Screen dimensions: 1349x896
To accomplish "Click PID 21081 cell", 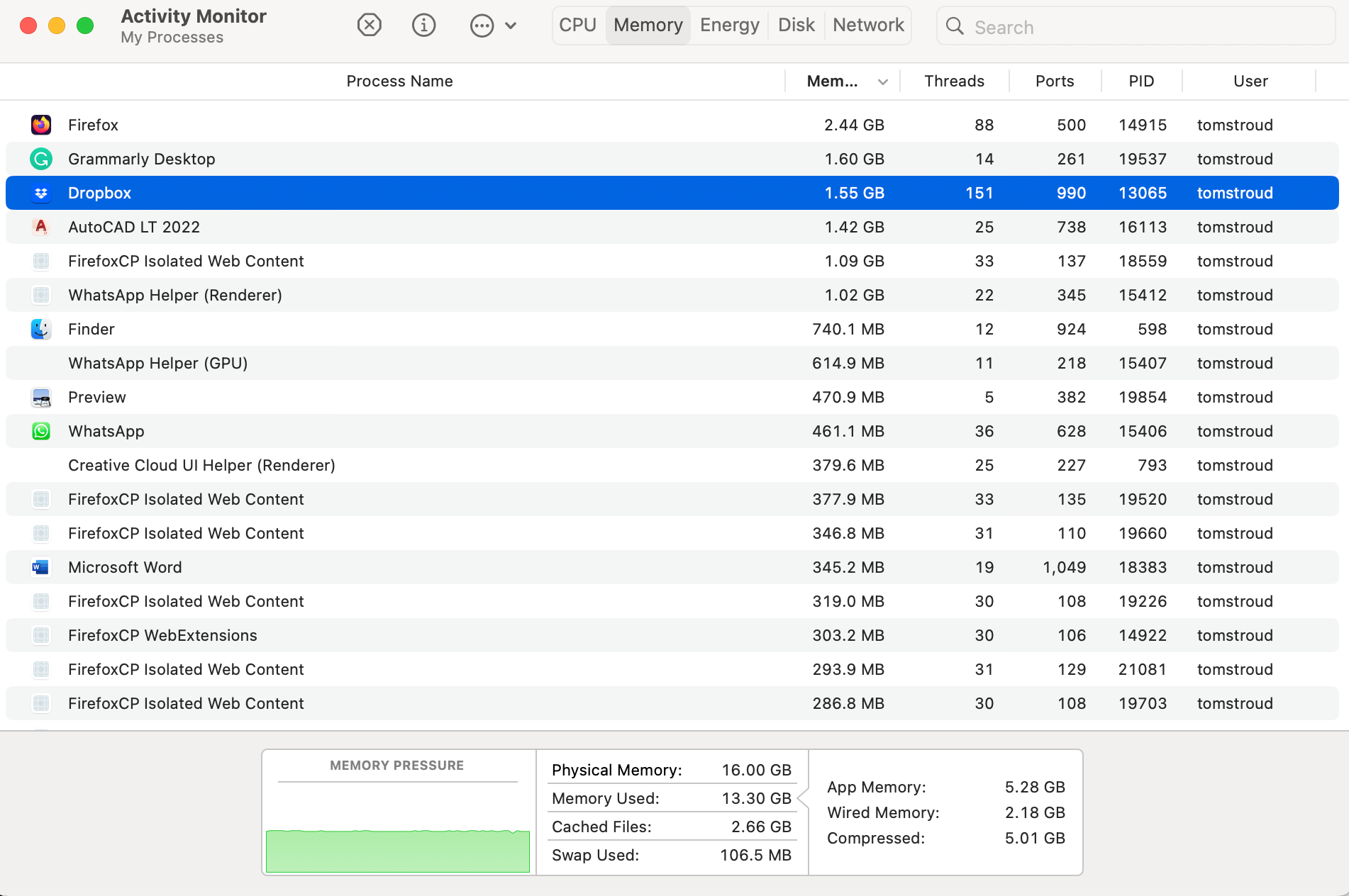I will (1142, 669).
